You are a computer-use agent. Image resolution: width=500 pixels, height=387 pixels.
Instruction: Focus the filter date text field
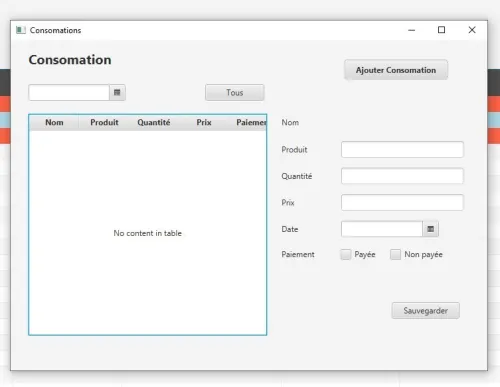69,92
